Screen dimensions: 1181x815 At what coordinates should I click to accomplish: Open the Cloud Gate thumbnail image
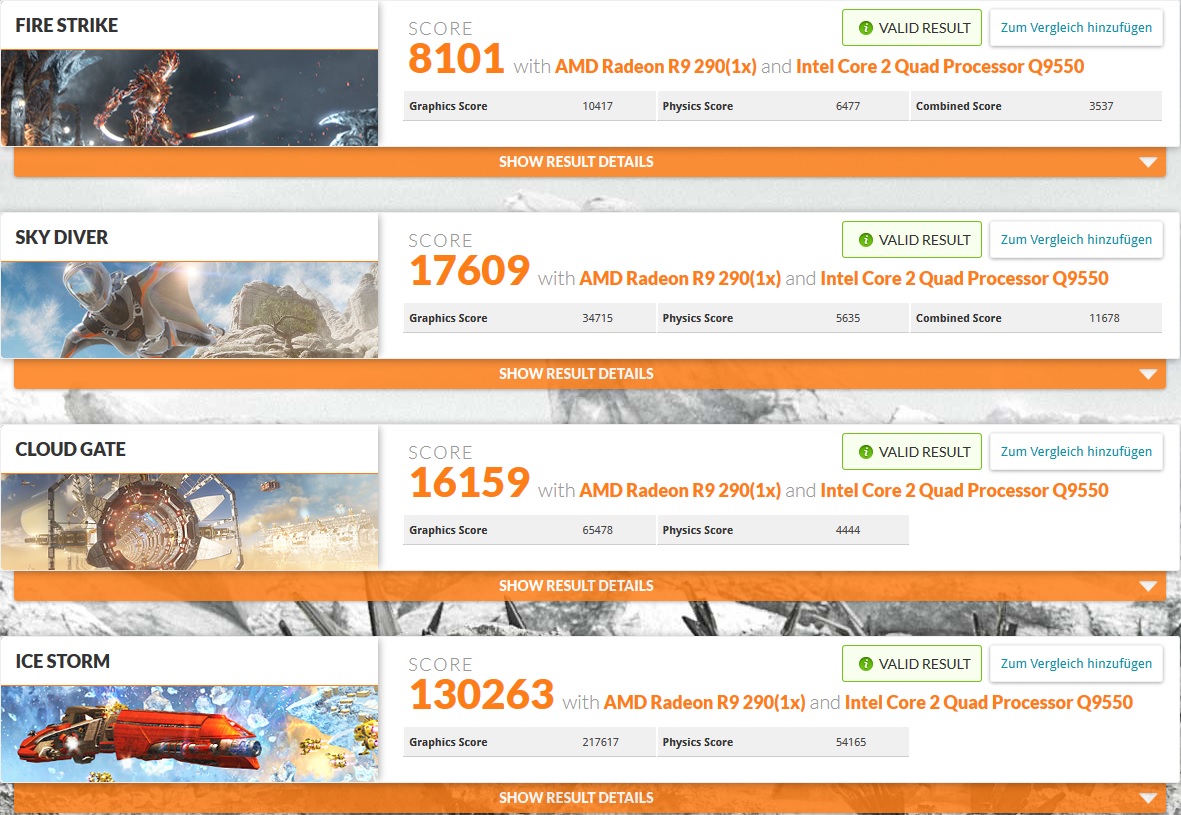click(189, 521)
